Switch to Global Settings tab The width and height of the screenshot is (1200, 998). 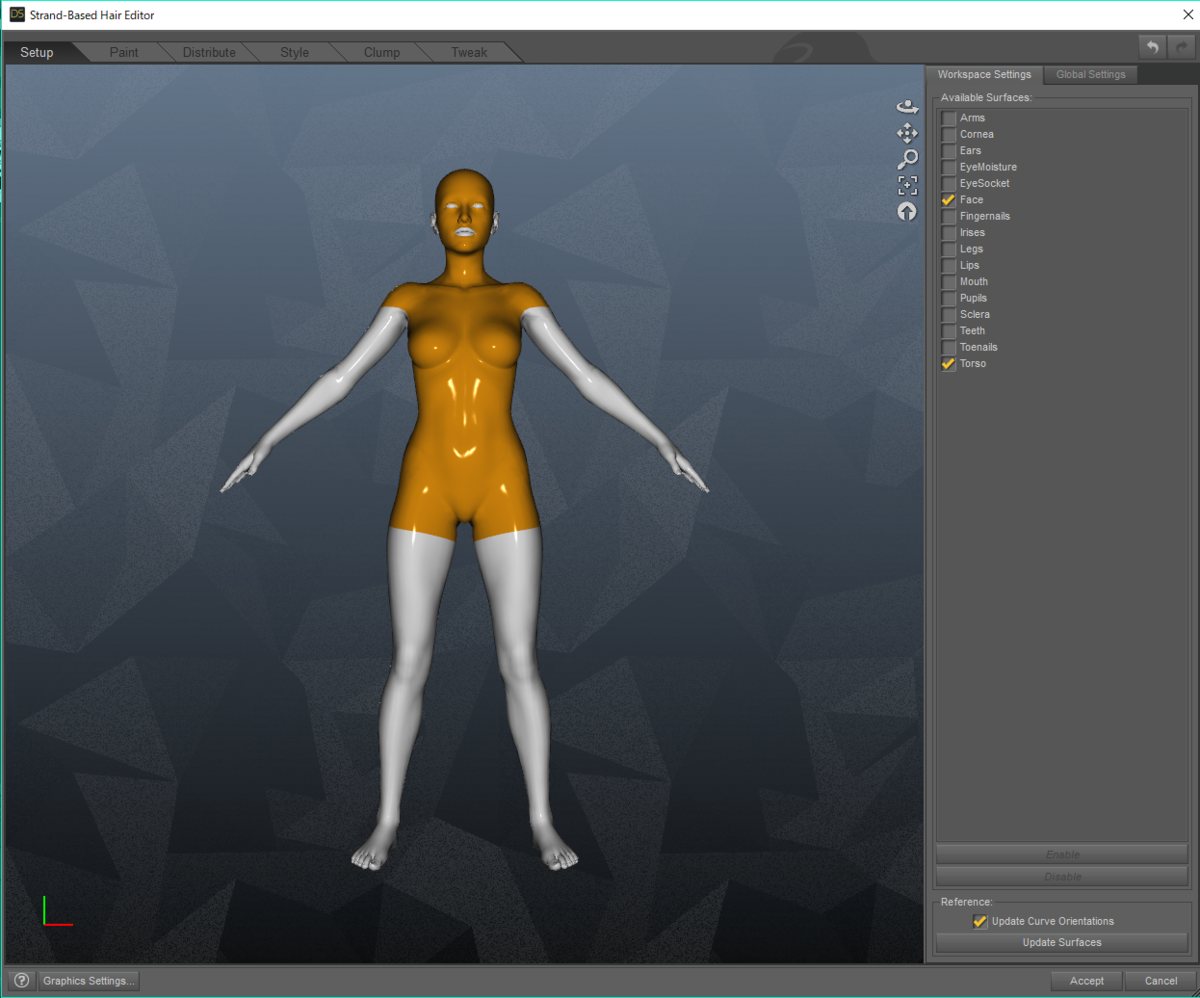(1090, 75)
